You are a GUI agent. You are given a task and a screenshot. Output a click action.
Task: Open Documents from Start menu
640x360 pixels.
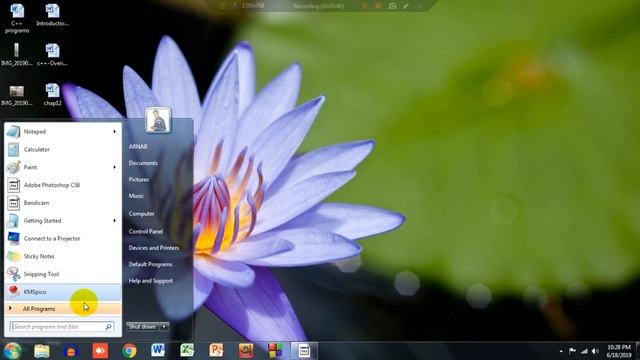(143, 163)
